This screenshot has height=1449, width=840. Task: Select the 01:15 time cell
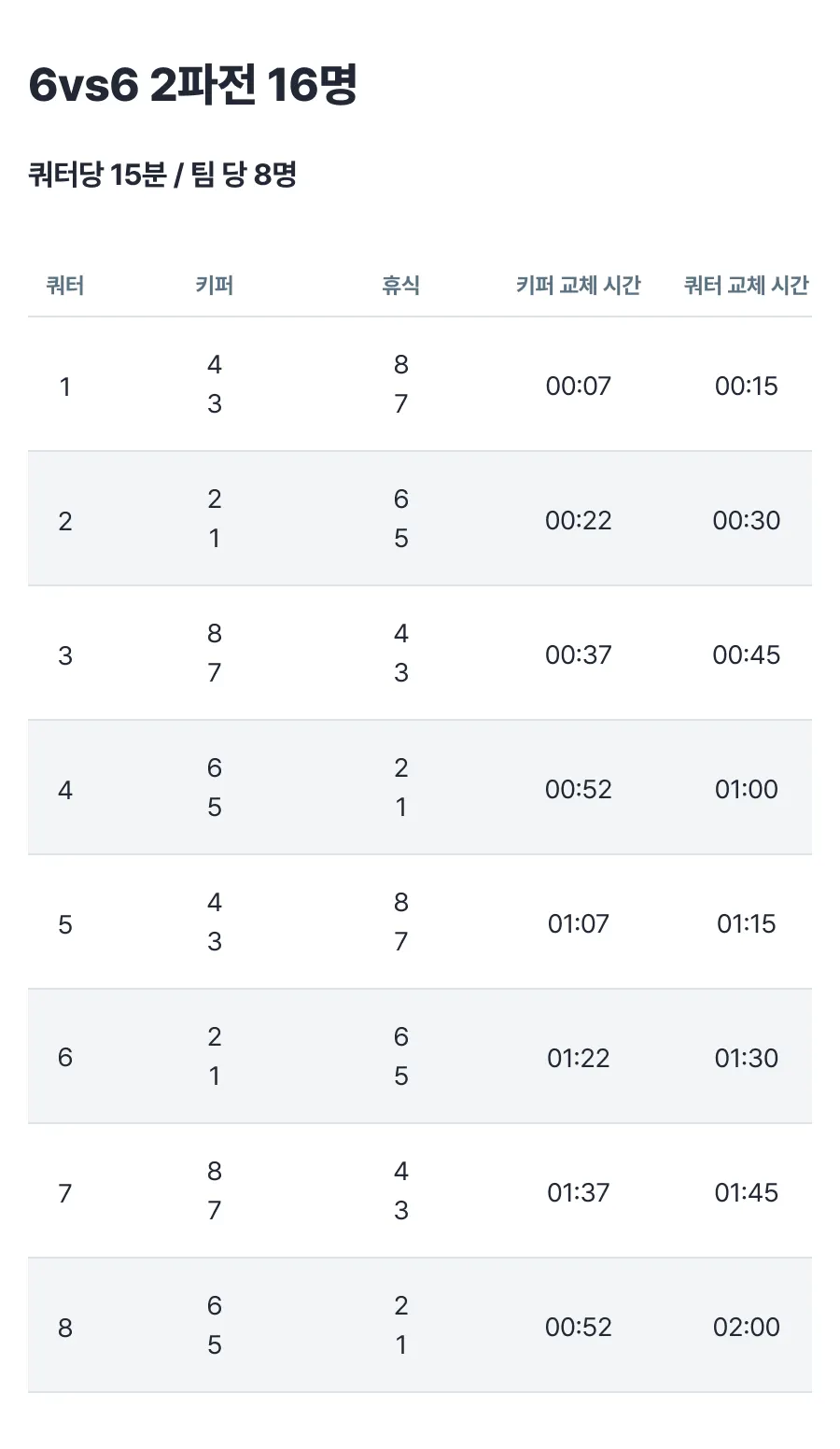click(747, 923)
